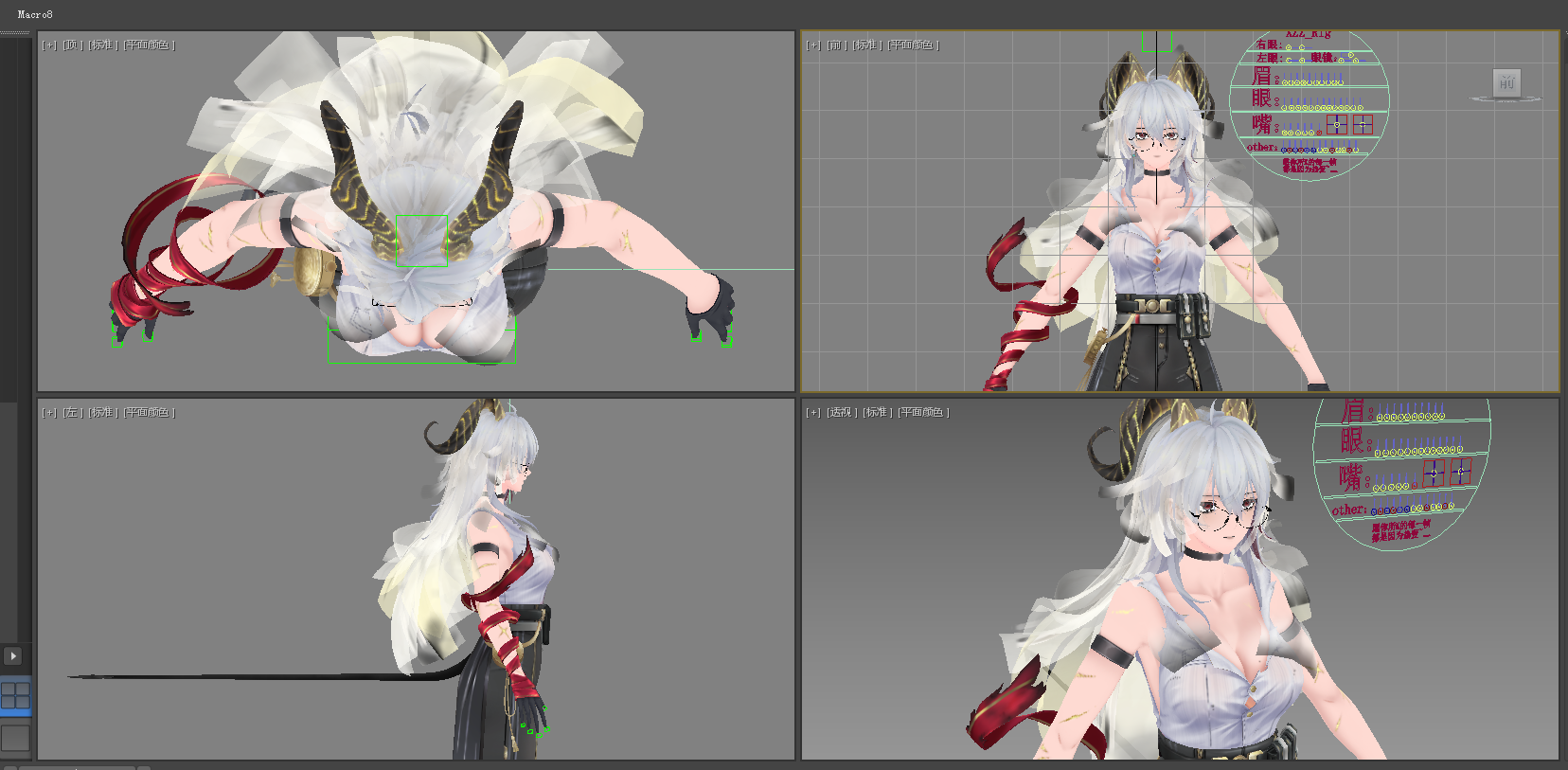1568x770 pixels.
Task: Open the [顶] top view label menu
Action: [x=72, y=45]
